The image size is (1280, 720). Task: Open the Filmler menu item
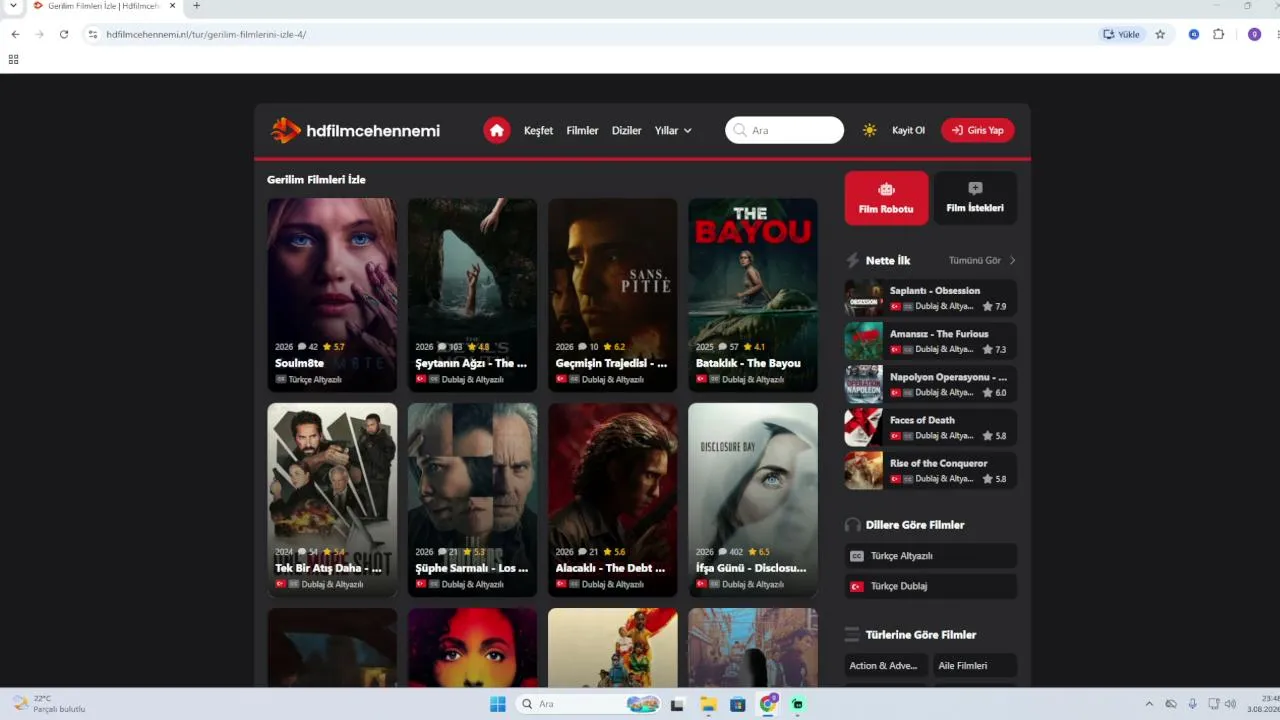(582, 130)
